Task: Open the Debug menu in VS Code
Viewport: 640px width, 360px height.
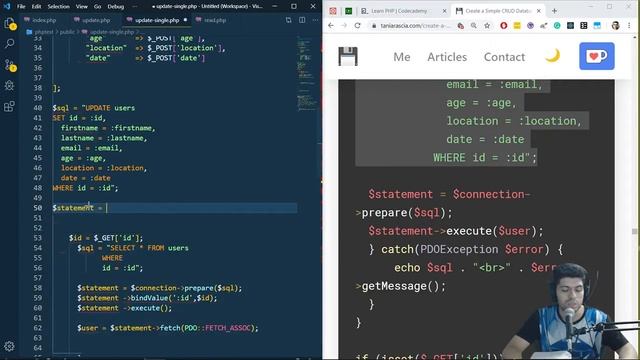Action: [x=116, y=7]
